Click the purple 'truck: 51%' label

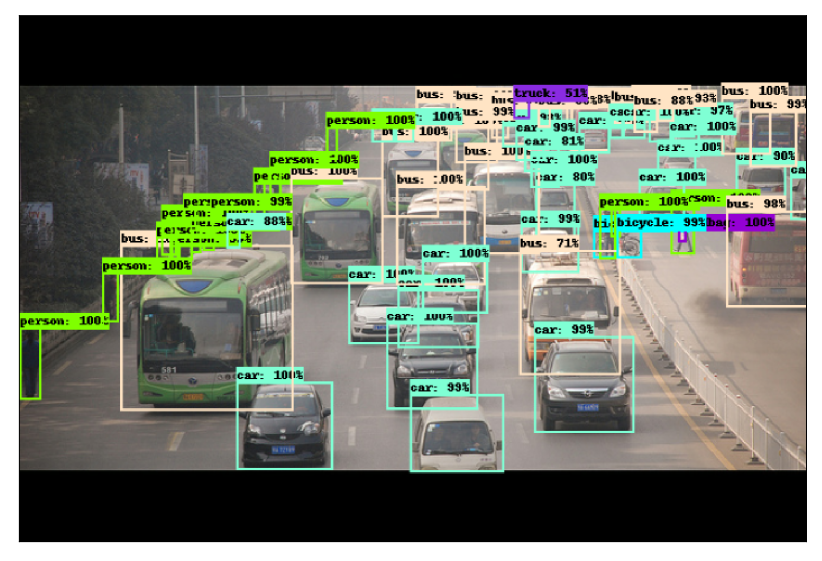click(x=550, y=93)
